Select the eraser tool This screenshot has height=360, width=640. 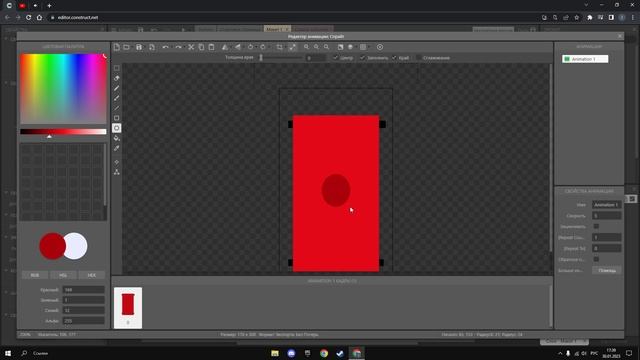pos(117,78)
